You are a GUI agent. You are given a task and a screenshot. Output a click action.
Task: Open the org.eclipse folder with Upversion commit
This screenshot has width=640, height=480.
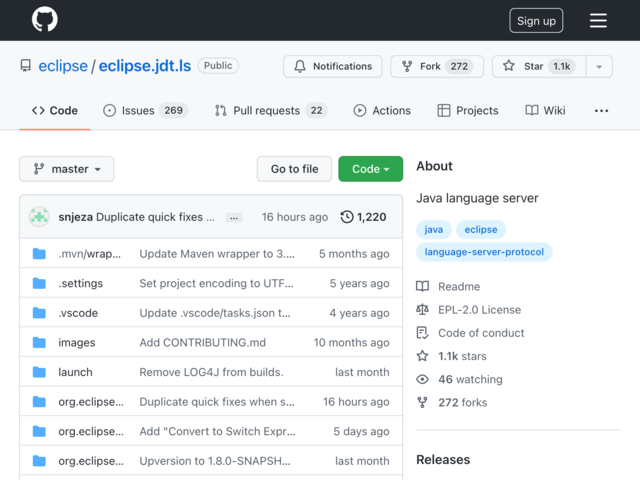pyautogui.click(x=91, y=461)
